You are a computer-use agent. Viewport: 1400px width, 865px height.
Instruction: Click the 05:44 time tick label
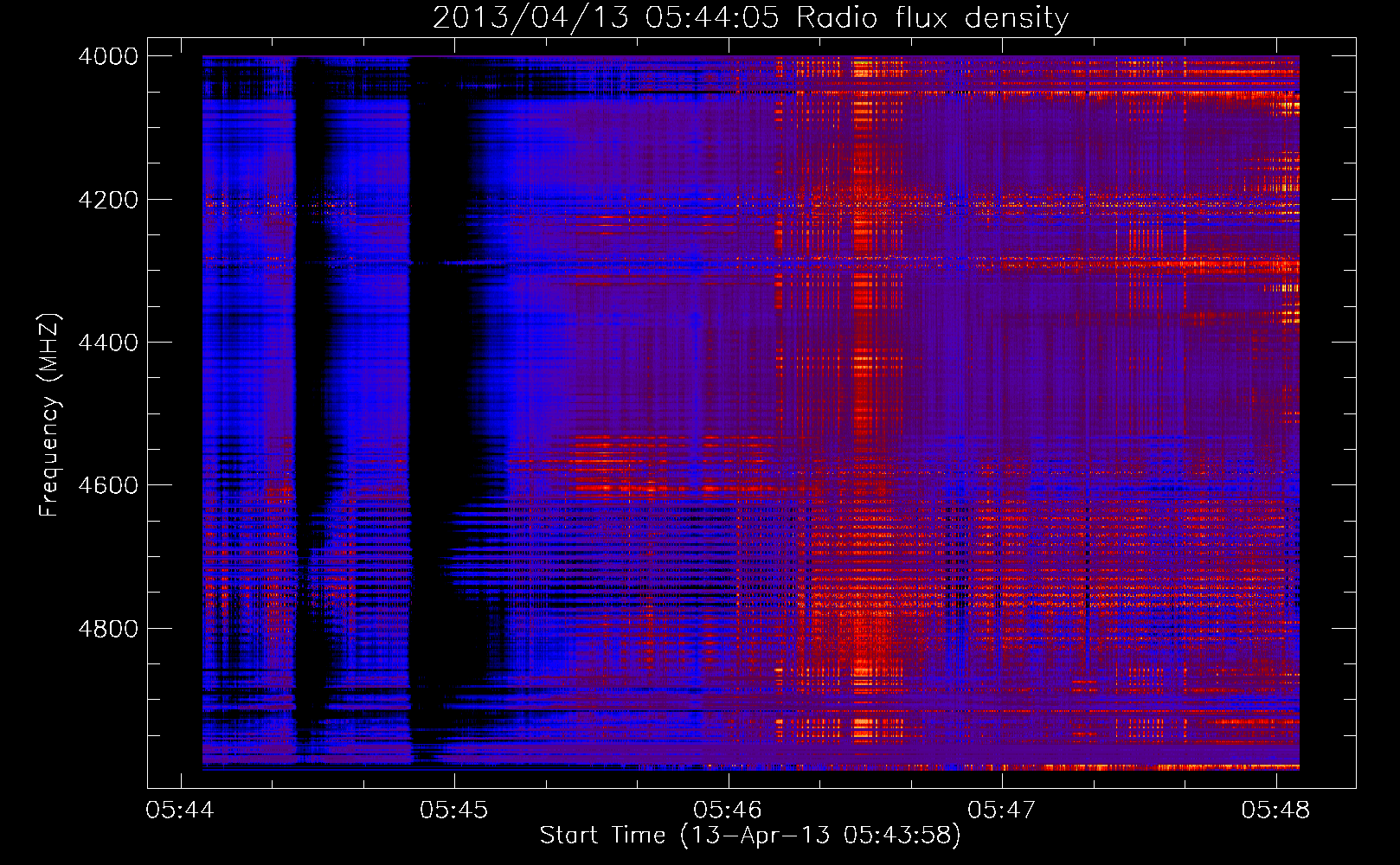point(180,810)
